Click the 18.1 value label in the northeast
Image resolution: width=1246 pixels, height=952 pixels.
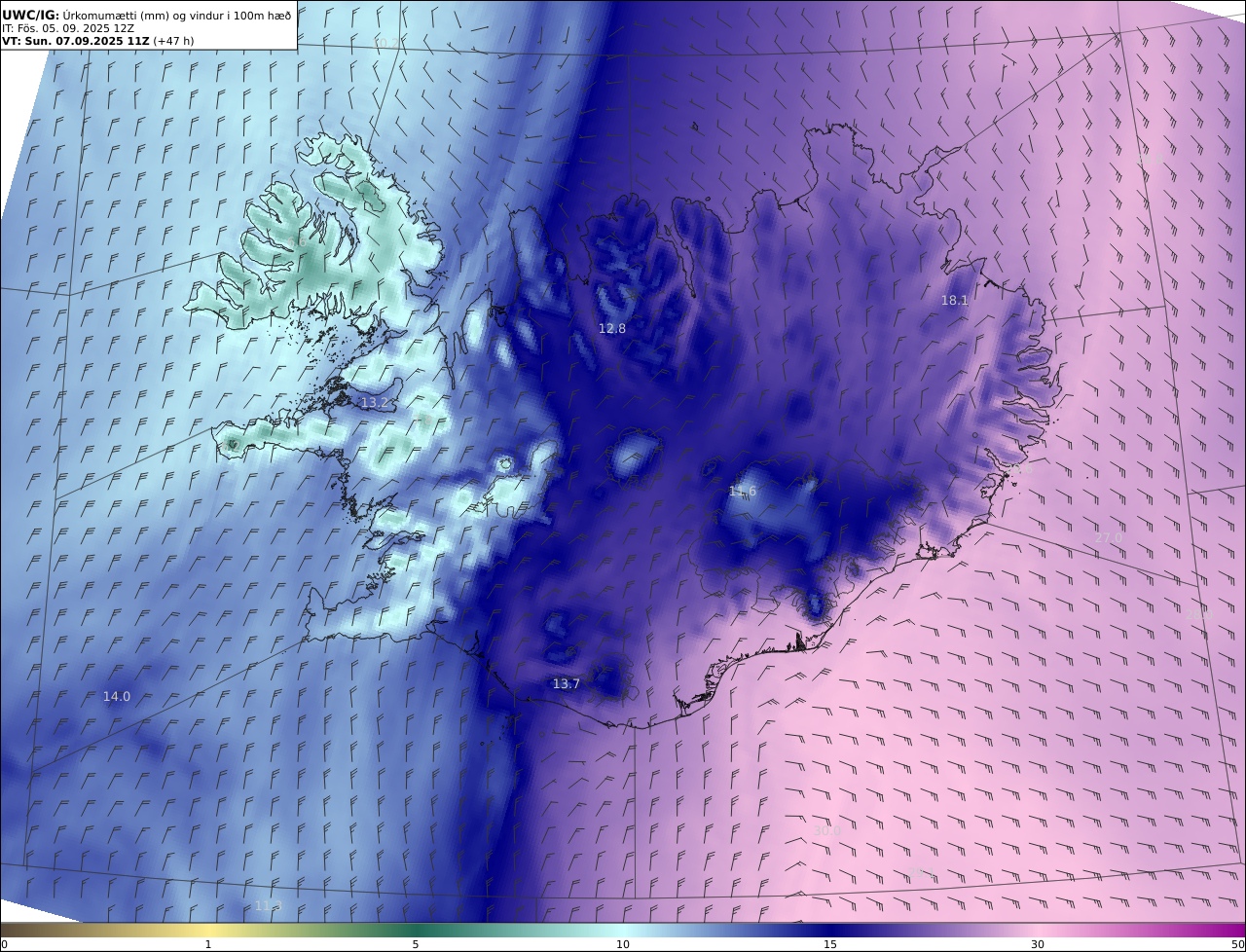point(955,301)
